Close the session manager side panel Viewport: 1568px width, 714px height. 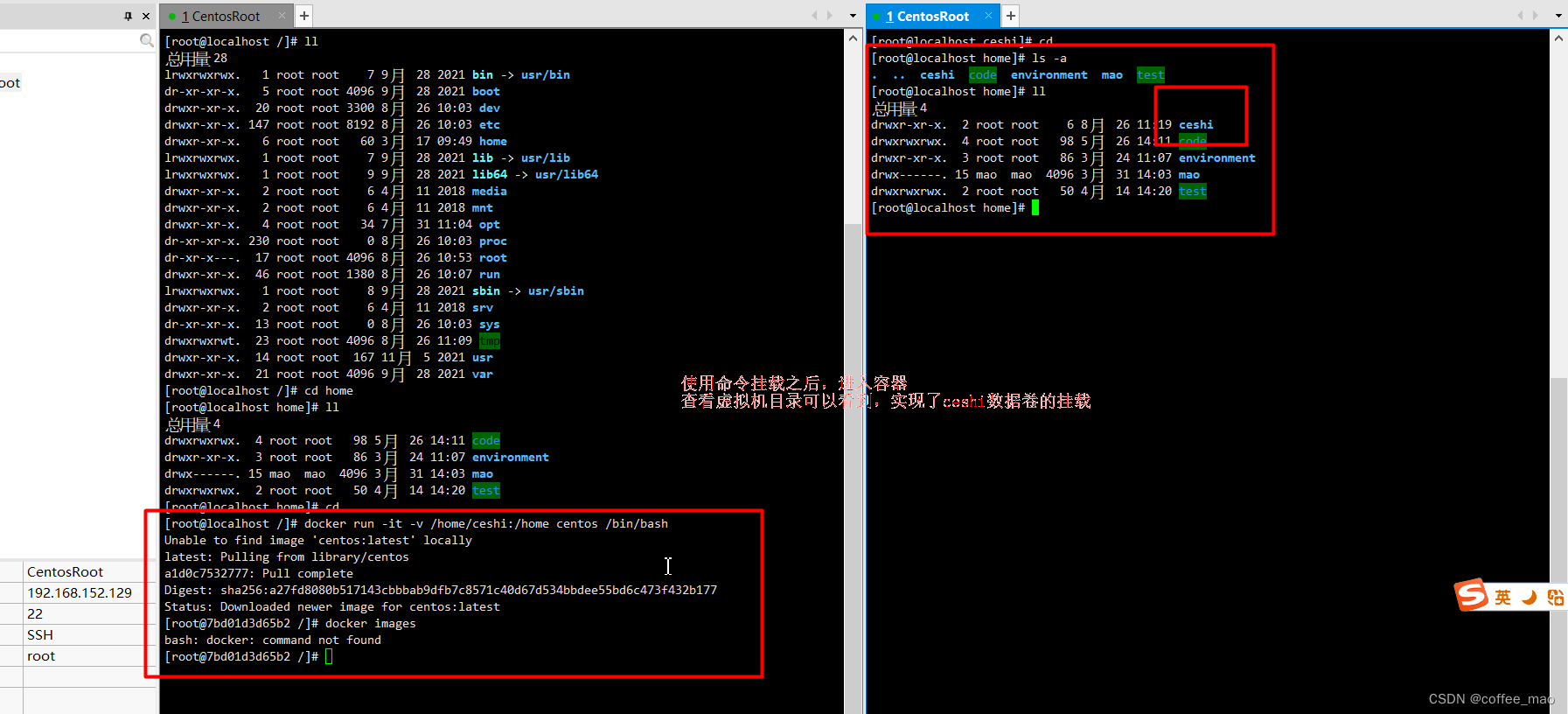pyautogui.click(x=146, y=16)
